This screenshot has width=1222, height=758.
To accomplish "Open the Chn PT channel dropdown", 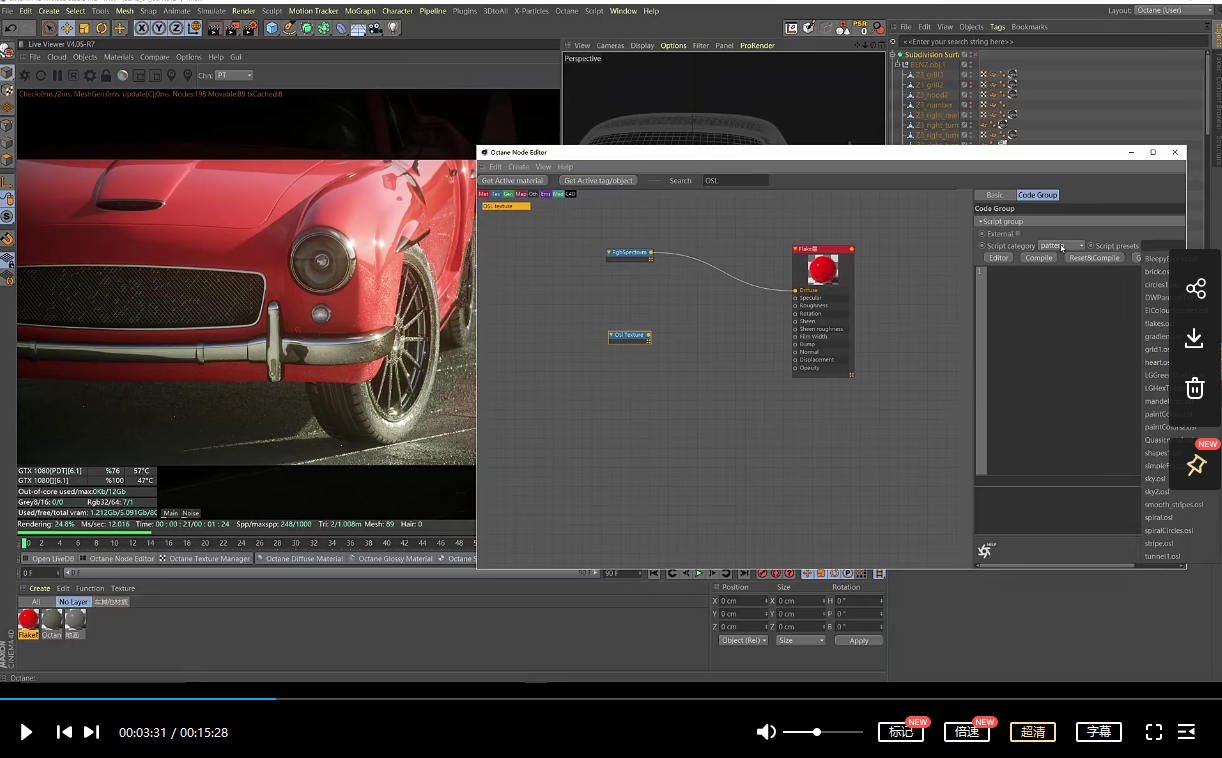I will coord(234,75).
